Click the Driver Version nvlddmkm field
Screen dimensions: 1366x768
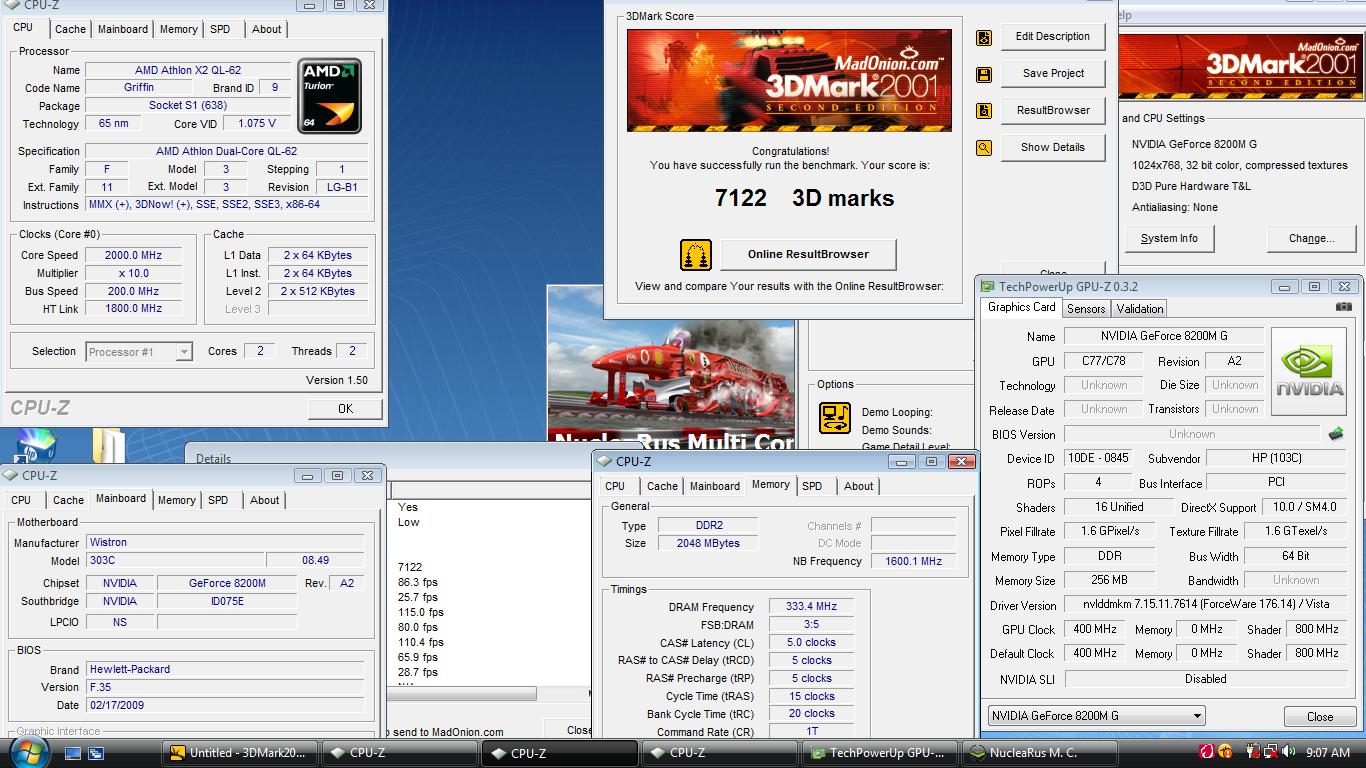pyautogui.click(x=1205, y=605)
